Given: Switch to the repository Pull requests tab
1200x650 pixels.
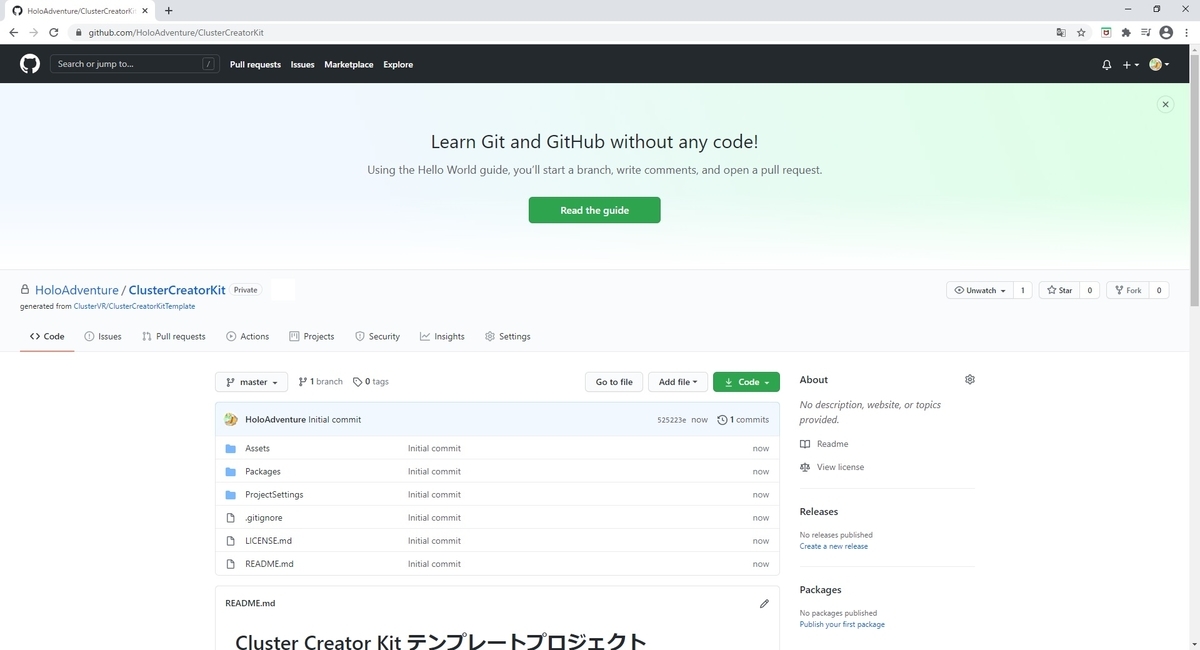Looking at the screenshot, I should pos(174,336).
